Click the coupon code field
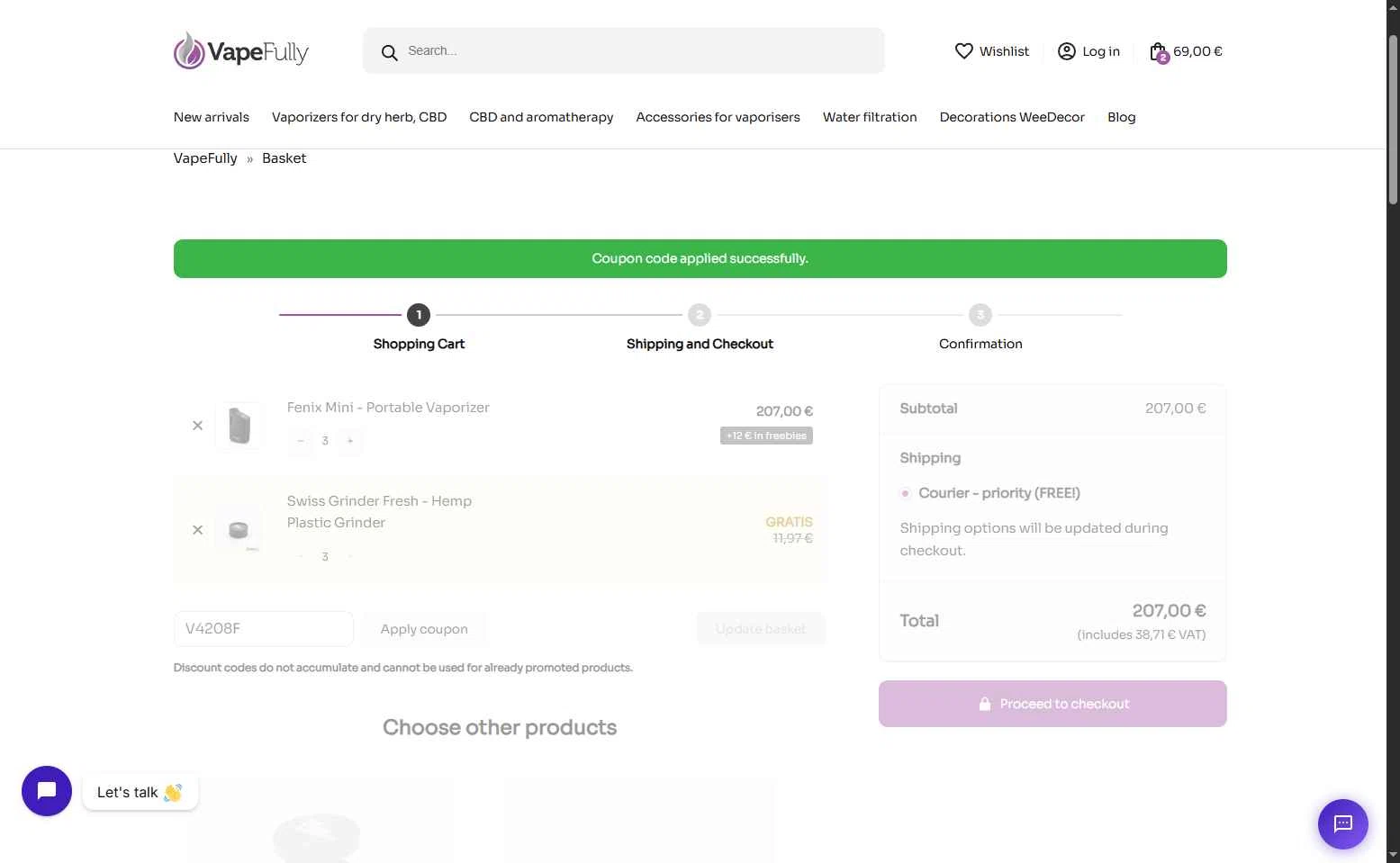Image resolution: width=1400 pixels, height=863 pixels. [263, 629]
